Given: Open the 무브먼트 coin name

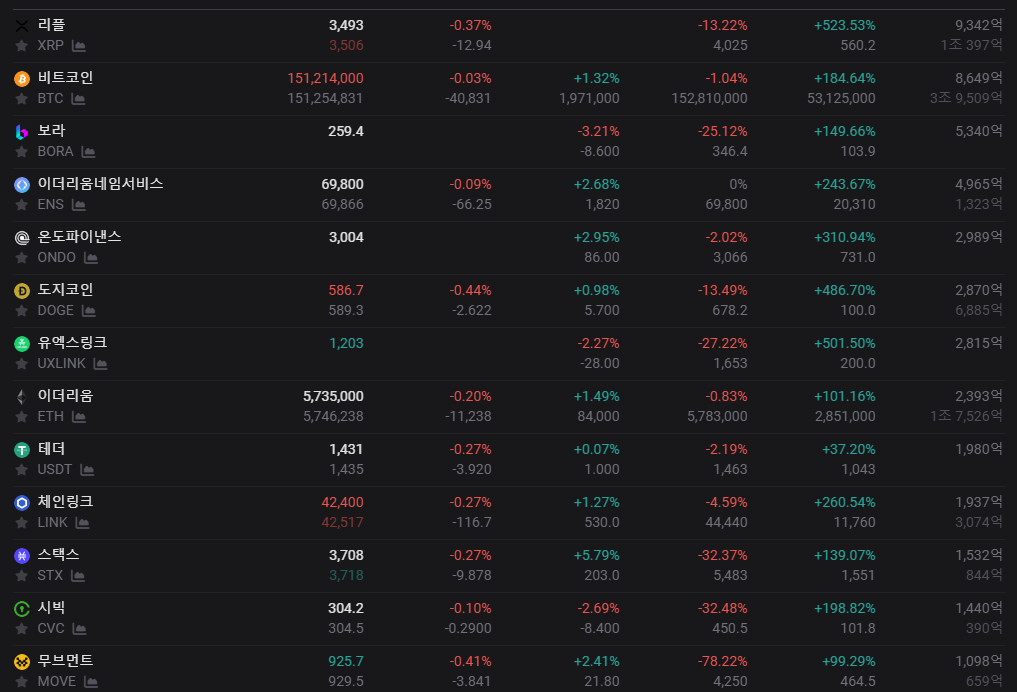Looking at the screenshot, I should pos(66,661).
